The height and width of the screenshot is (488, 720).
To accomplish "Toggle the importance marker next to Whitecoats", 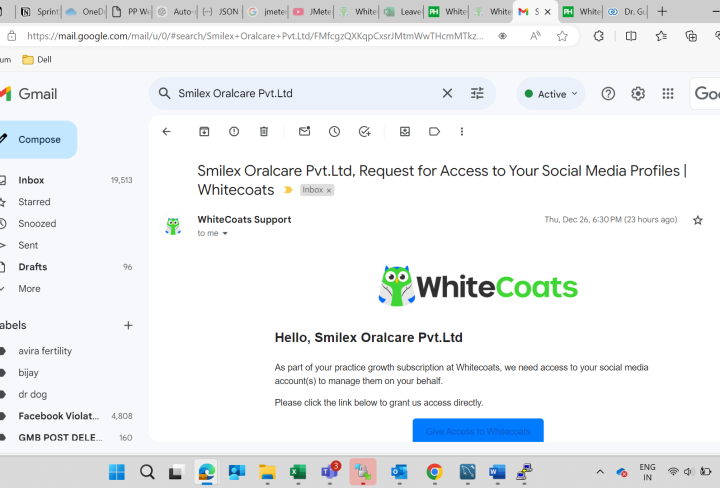I will [x=288, y=190].
